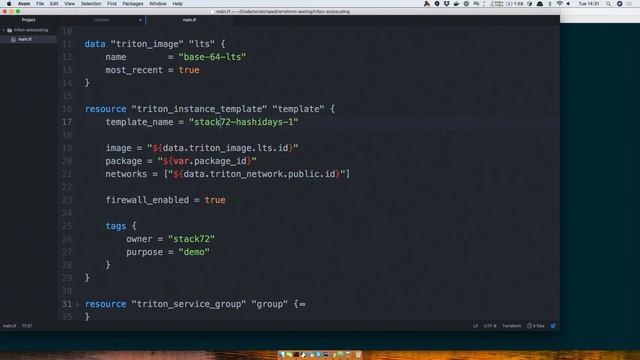Click the volume icon in menu bar
The width and height of the screenshot is (640, 360).
[x=568, y=4]
